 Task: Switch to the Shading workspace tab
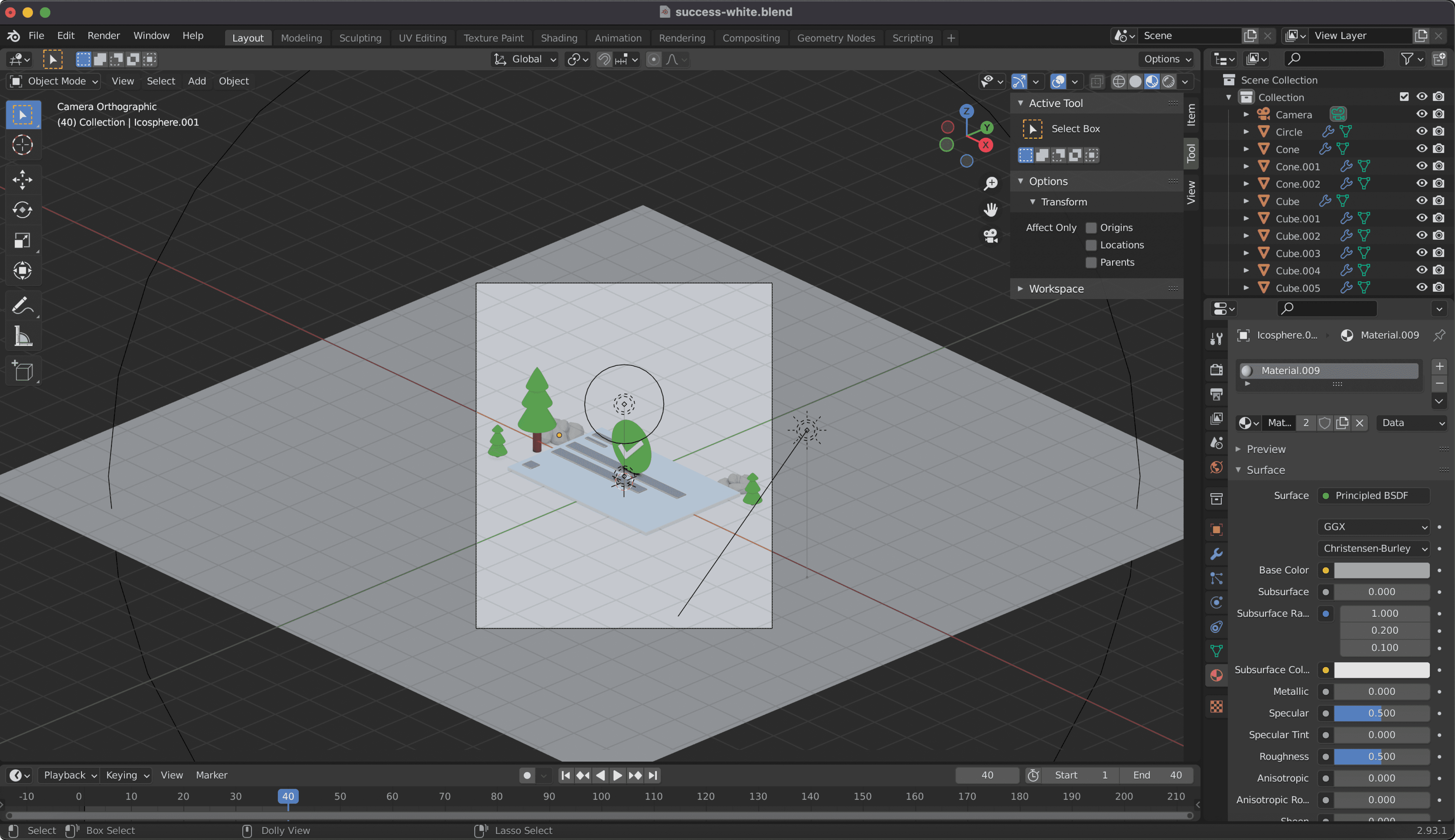(x=558, y=38)
